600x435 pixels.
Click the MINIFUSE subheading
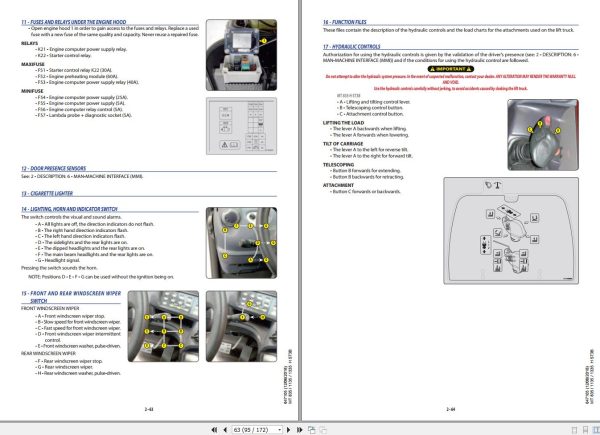(32, 91)
